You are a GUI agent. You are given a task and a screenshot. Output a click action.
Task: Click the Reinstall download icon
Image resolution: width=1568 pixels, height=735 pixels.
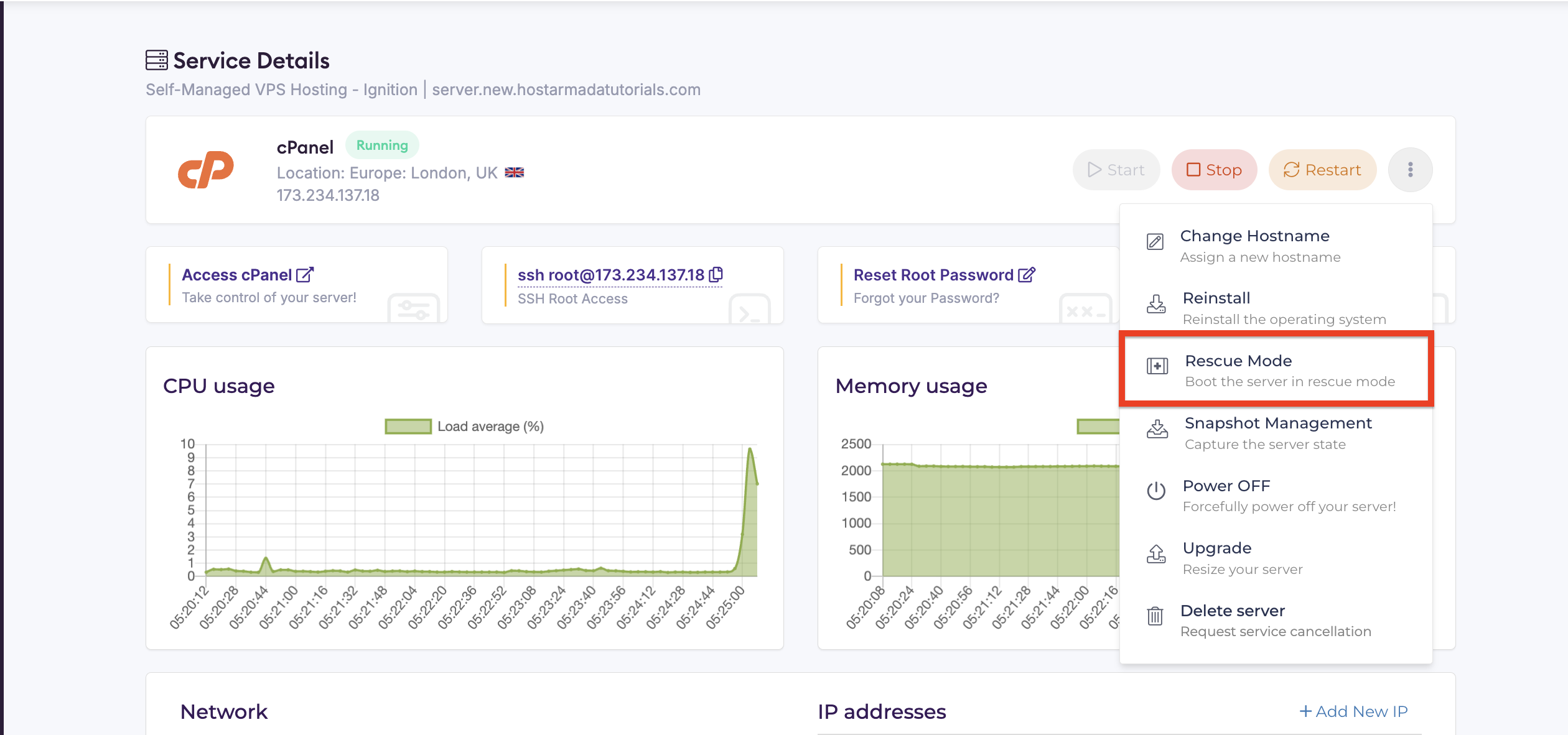[x=1156, y=304]
